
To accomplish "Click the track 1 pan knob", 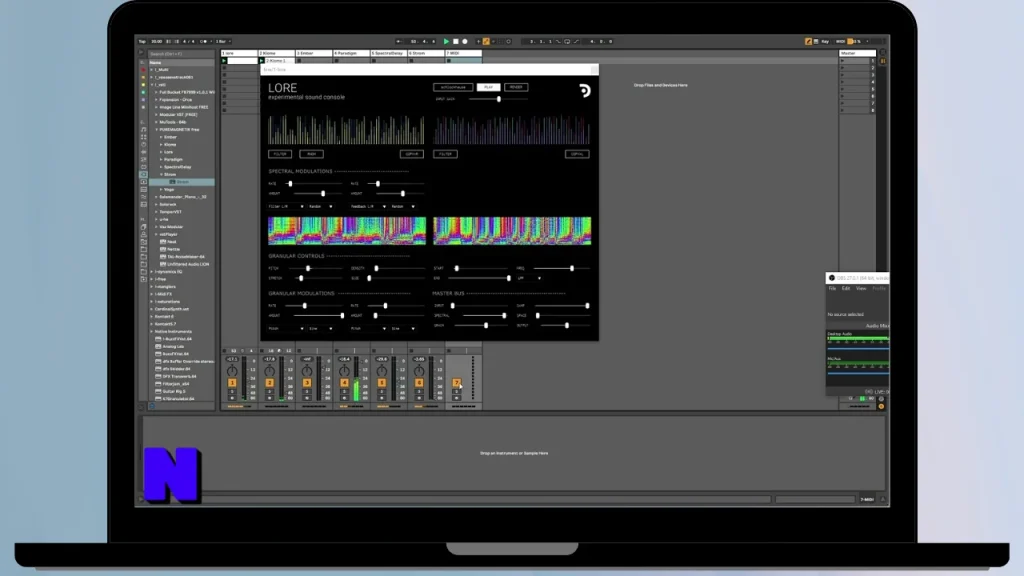I will pos(232,371).
